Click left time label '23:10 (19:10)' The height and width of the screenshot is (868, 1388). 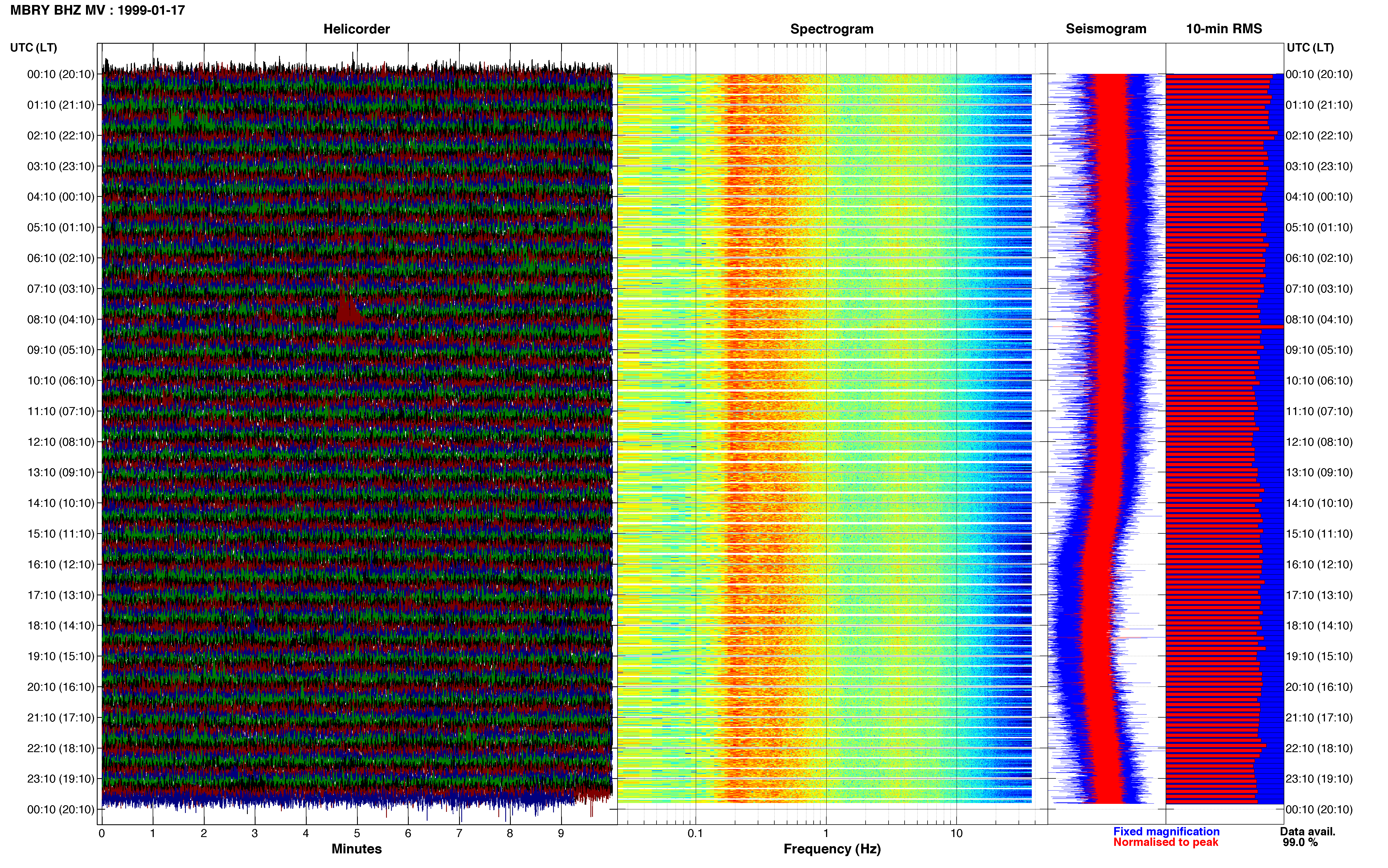[61, 779]
